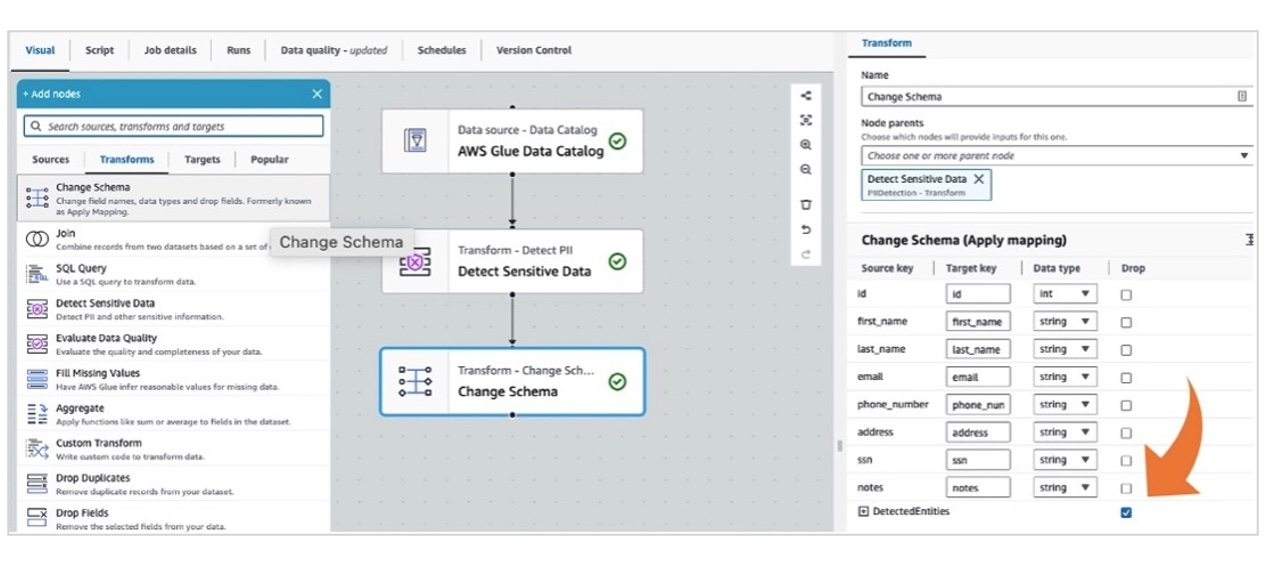Open the Schedules tab
The image size is (1266, 562).
[x=441, y=50]
